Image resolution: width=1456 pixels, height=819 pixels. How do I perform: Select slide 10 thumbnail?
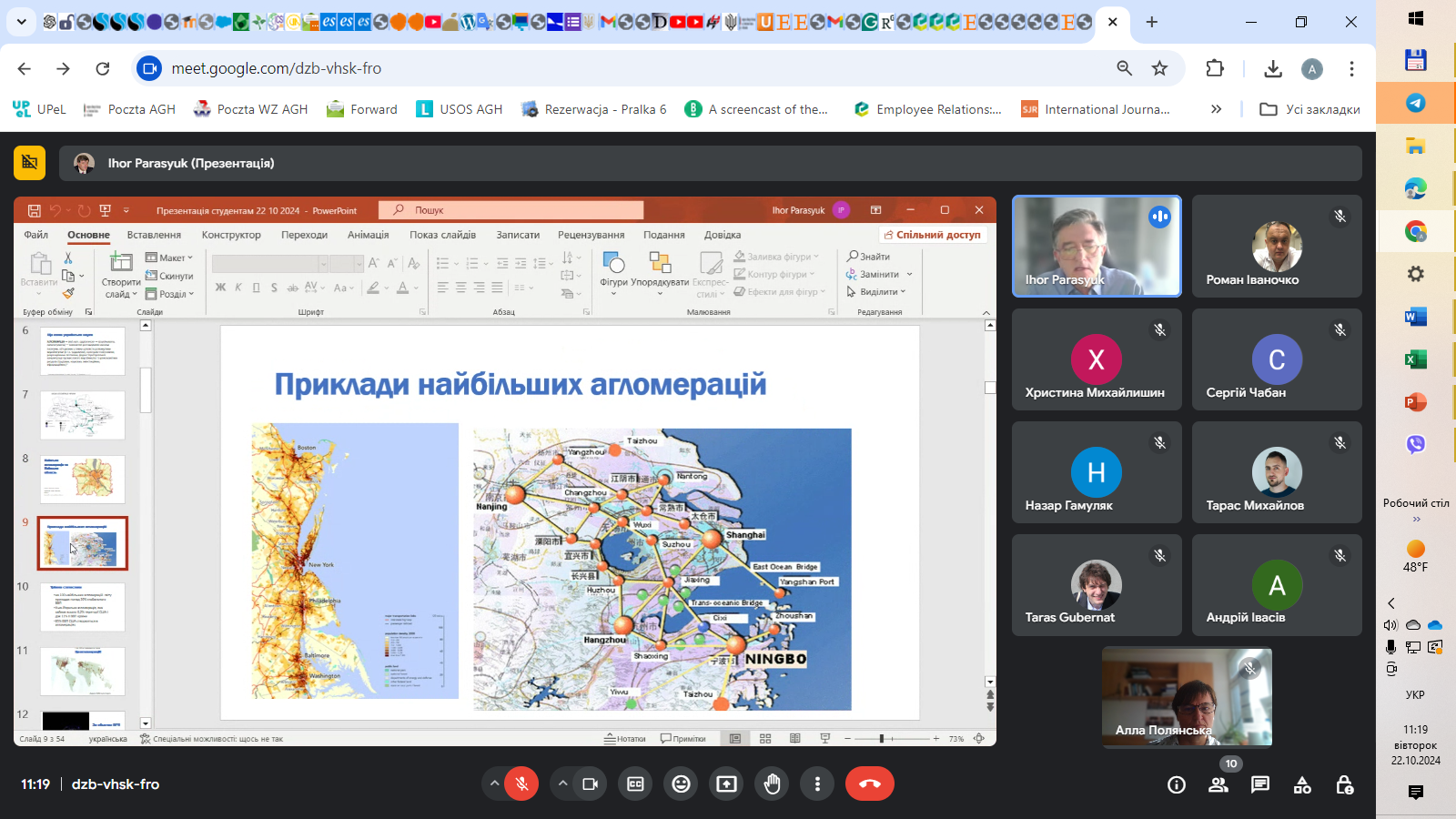(x=83, y=607)
